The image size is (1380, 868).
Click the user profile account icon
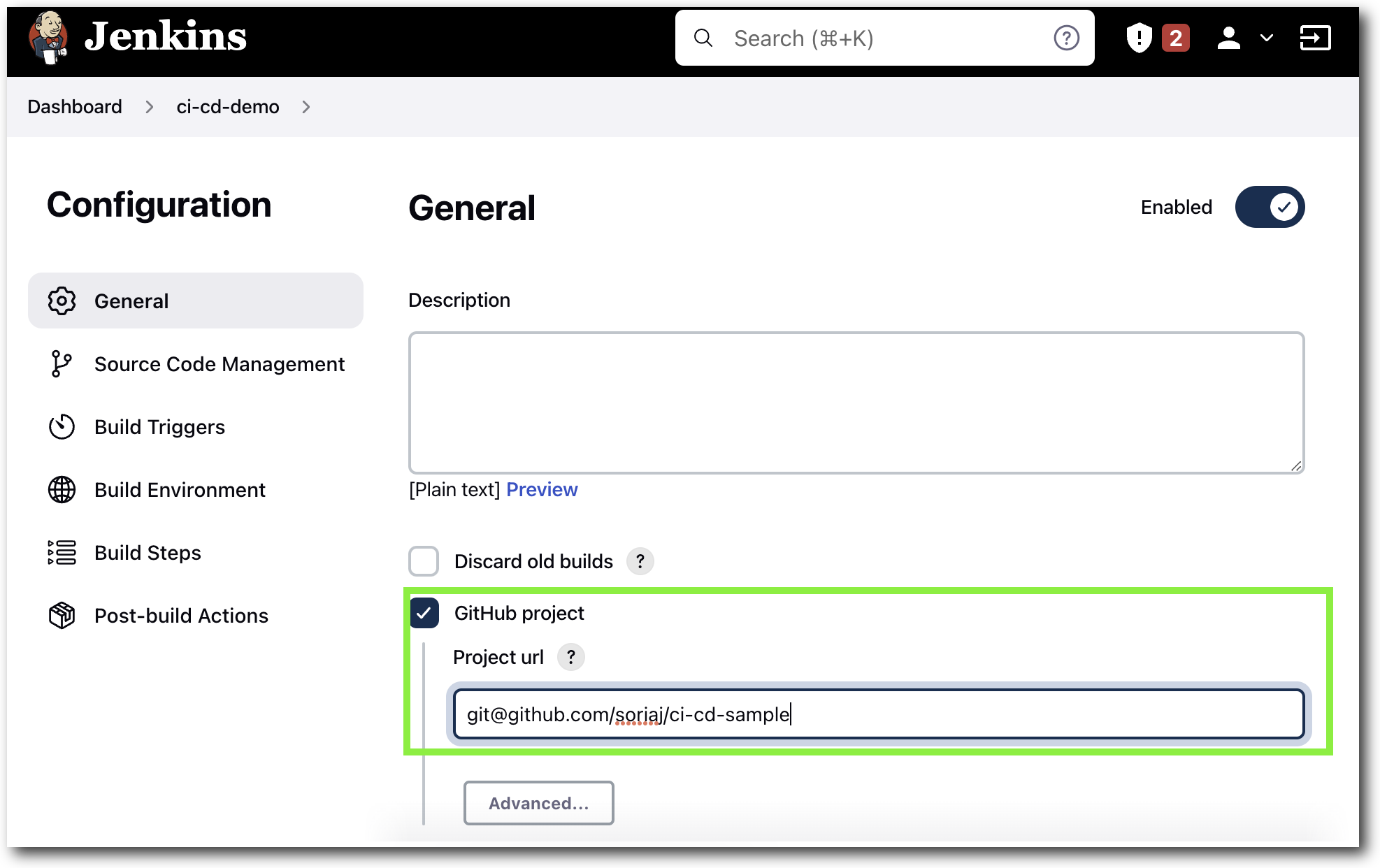pos(1229,38)
